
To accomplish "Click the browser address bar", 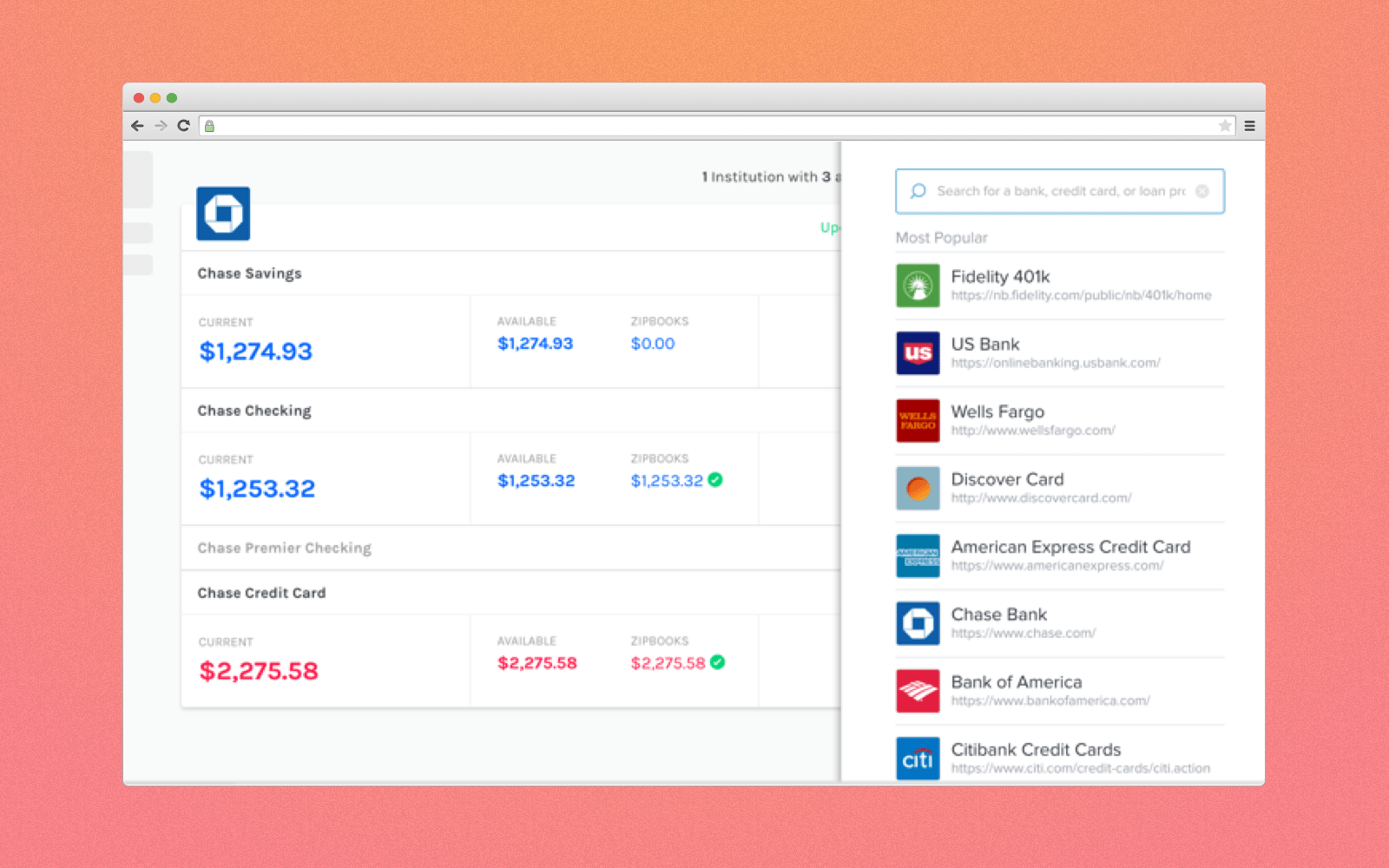I will point(717,126).
